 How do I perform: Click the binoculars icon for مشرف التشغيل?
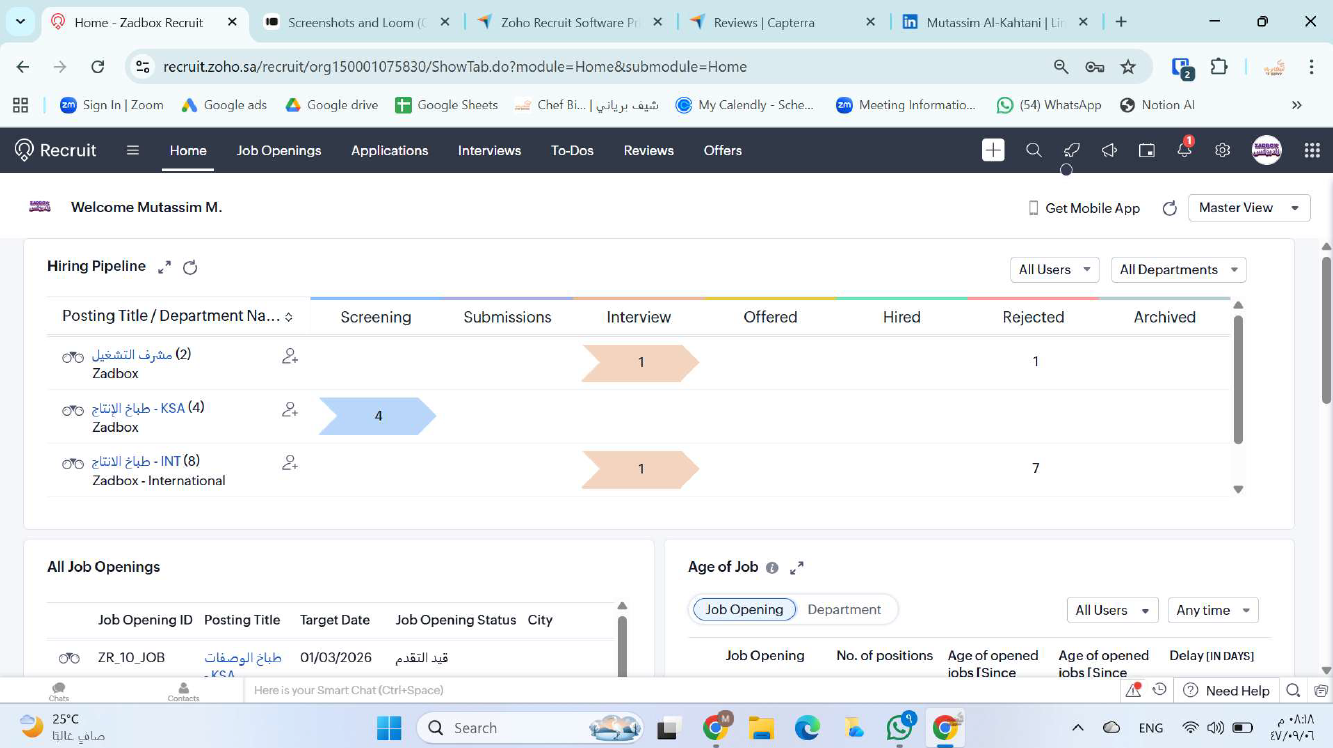click(73, 357)
